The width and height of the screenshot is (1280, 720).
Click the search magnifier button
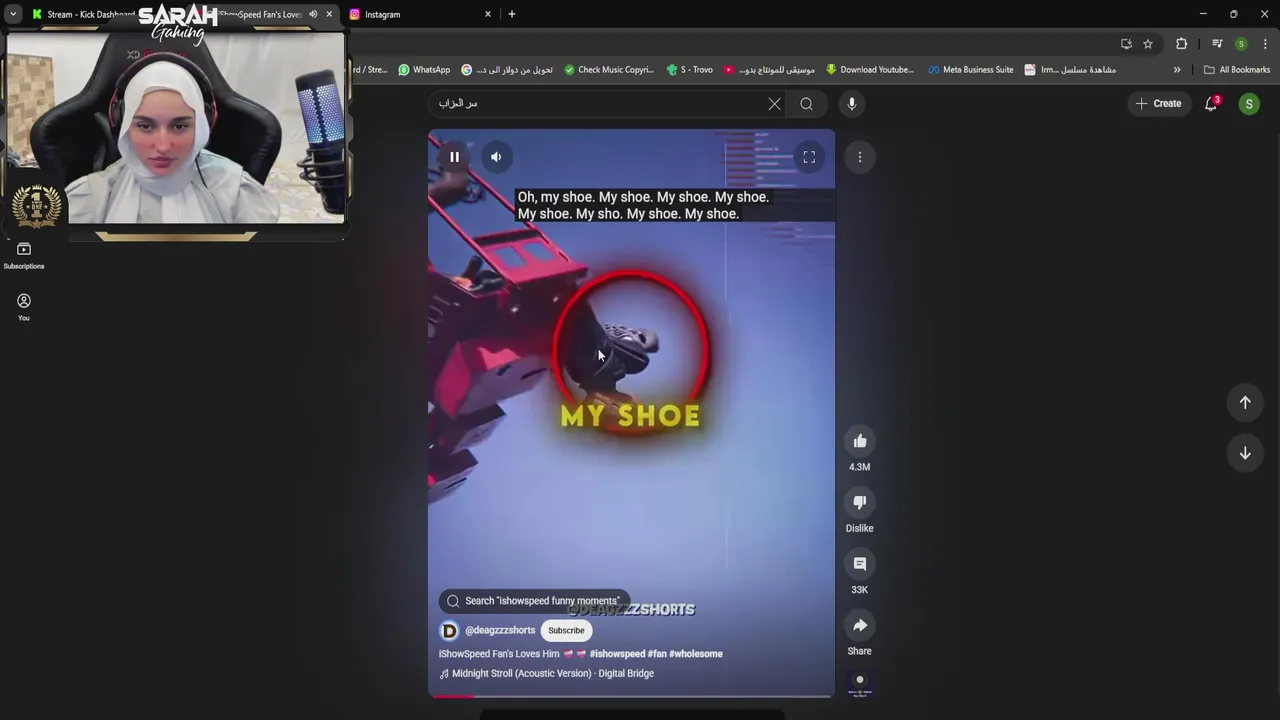pos(807,104)
